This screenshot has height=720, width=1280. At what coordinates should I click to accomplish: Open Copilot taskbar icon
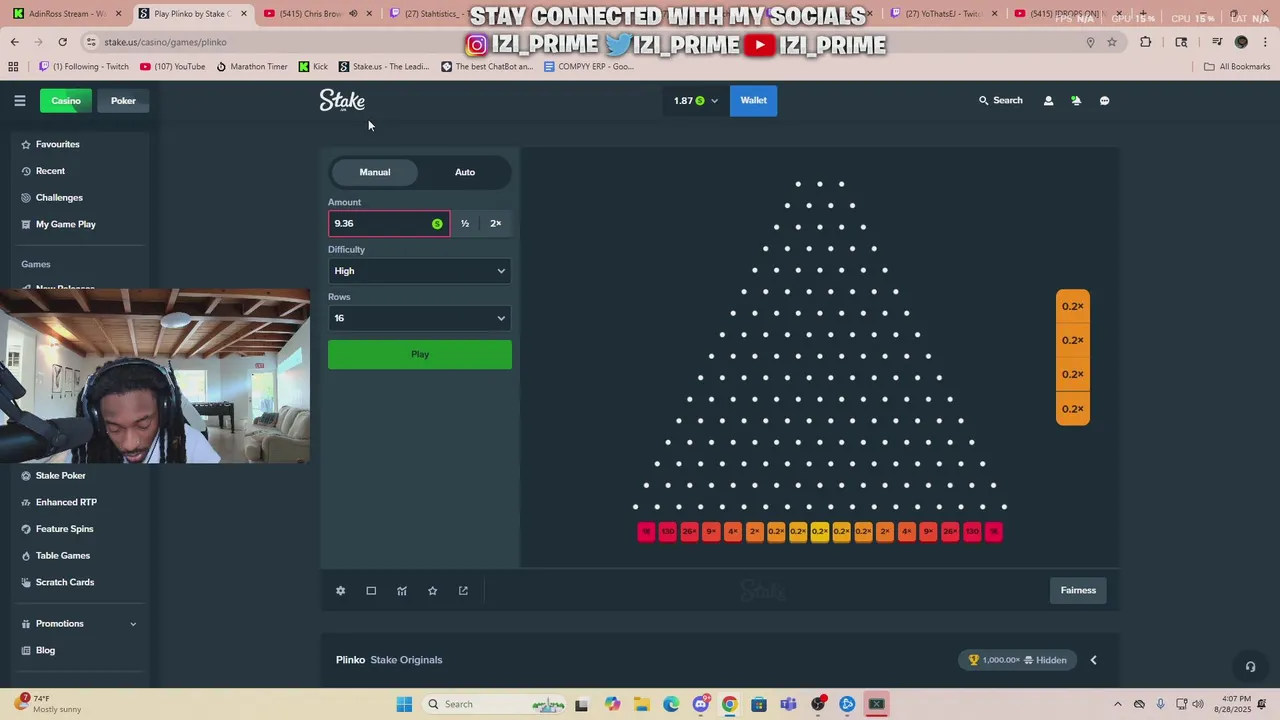click(612, 704)
